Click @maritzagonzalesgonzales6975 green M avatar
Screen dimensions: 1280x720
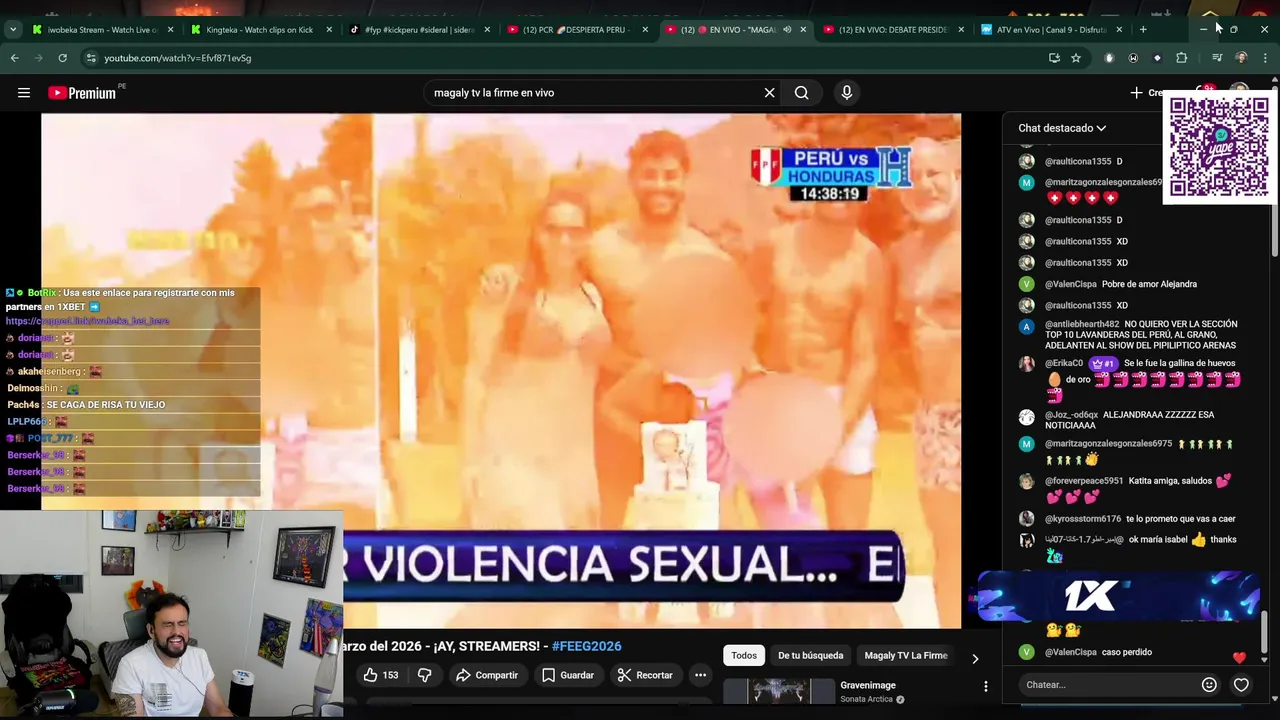pos(1026,443)
